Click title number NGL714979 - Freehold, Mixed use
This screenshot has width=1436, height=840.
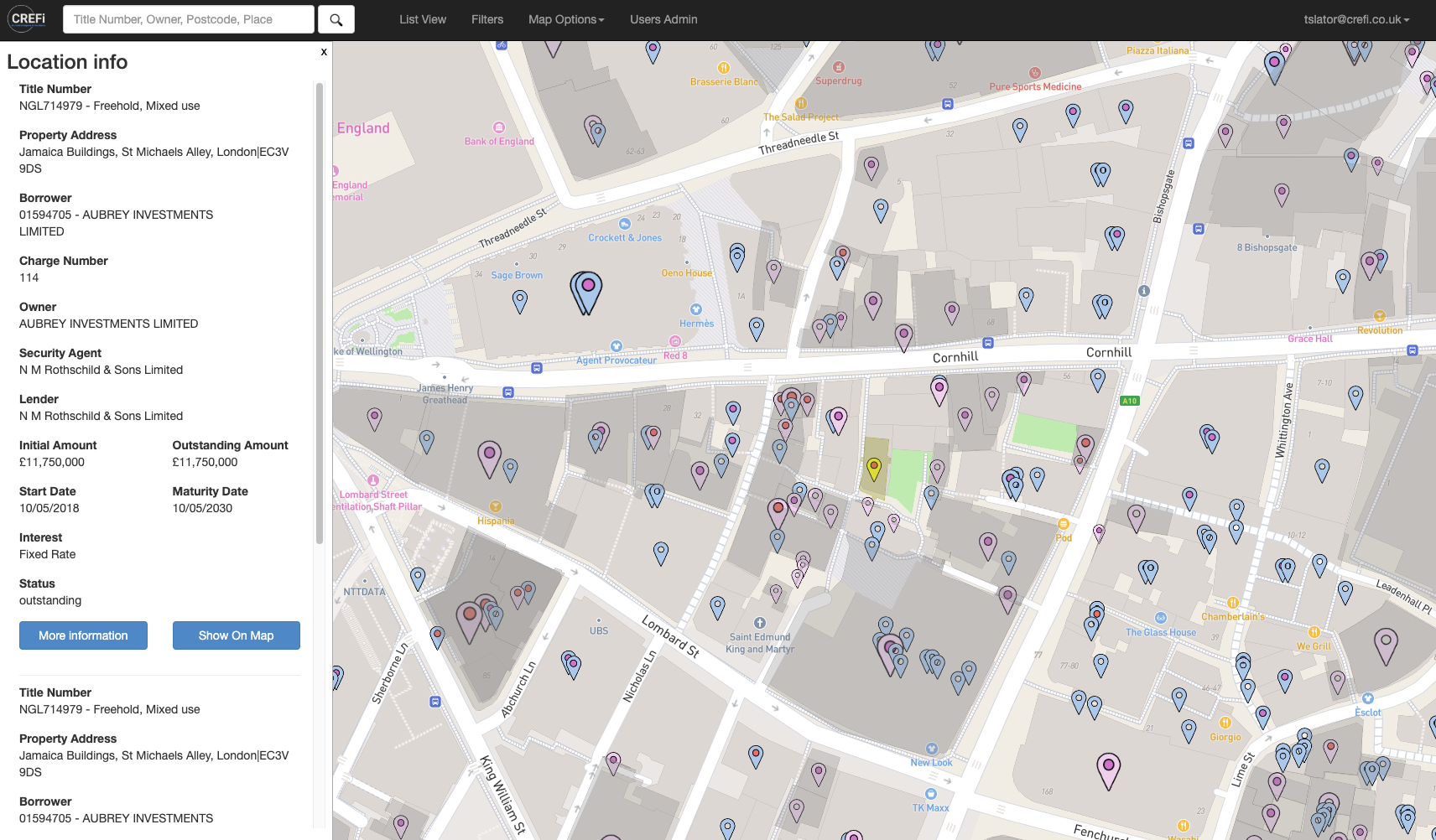[x=110, y=106]
